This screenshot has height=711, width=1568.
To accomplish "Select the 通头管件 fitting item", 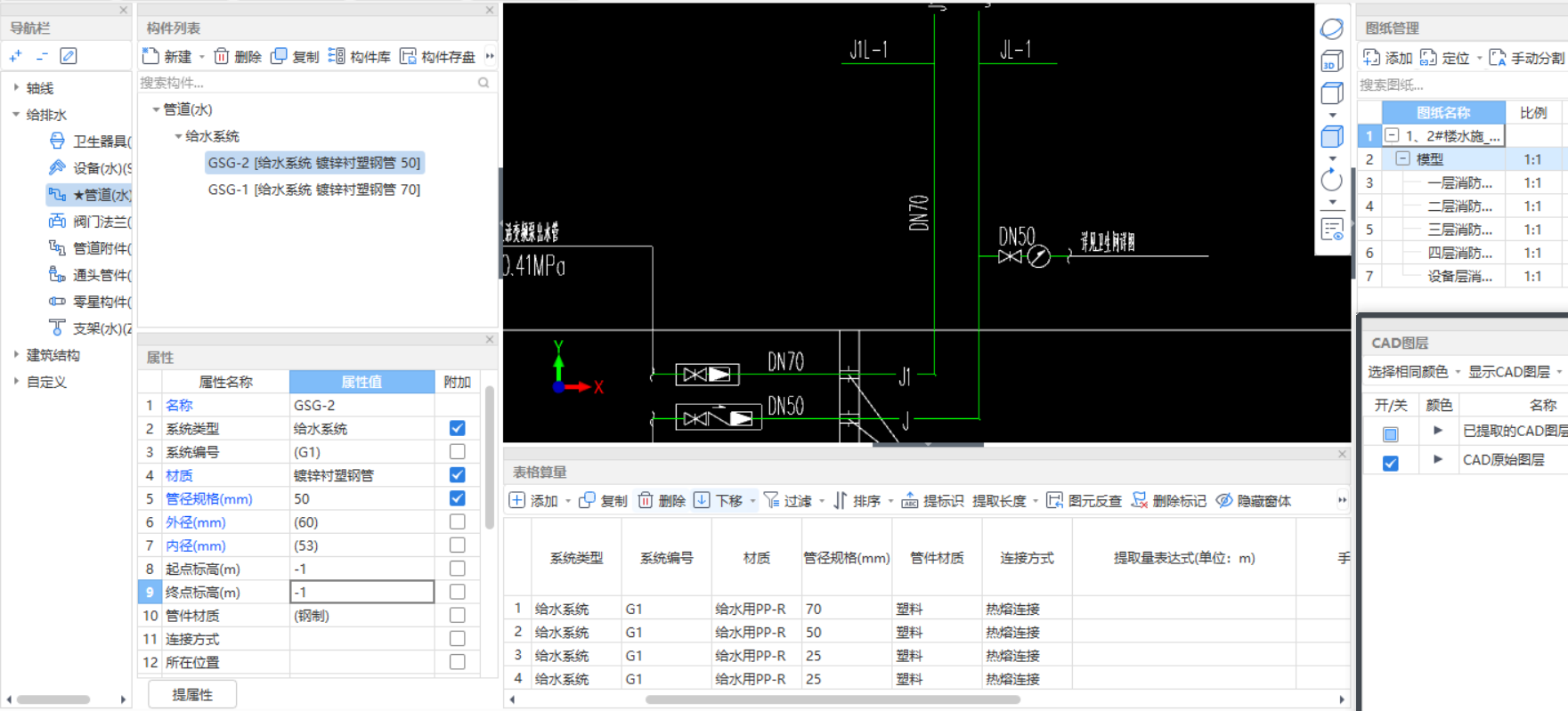I will pos(91,275).
